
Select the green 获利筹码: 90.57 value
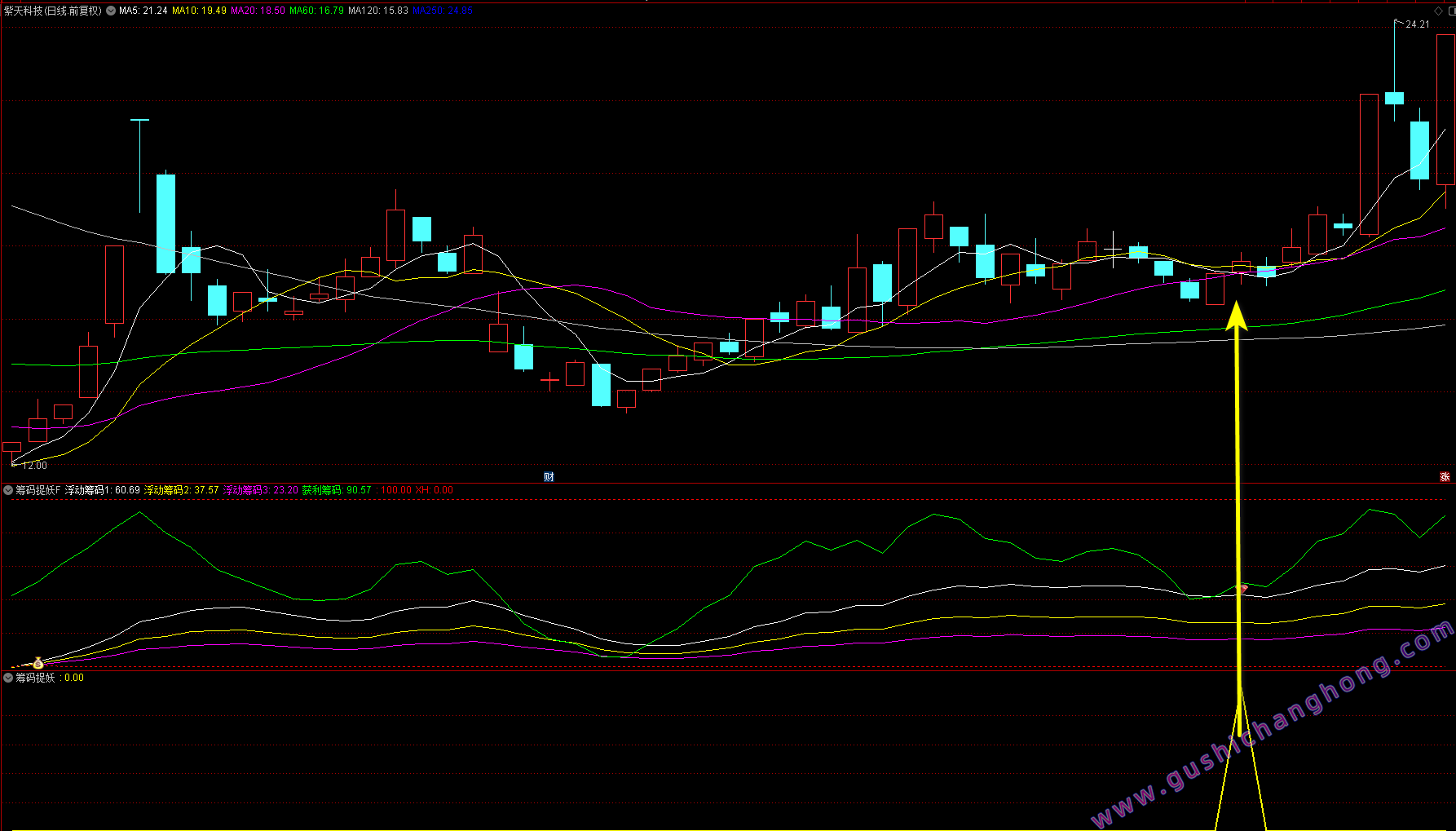point(337,490)
